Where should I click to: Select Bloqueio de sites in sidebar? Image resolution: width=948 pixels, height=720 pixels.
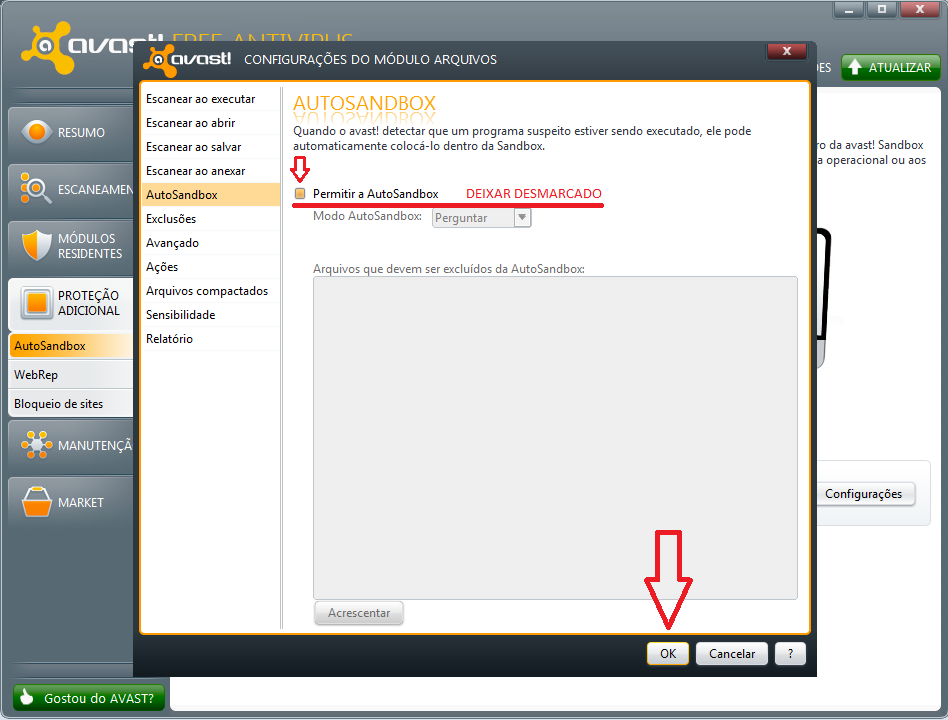click(71, 404)
